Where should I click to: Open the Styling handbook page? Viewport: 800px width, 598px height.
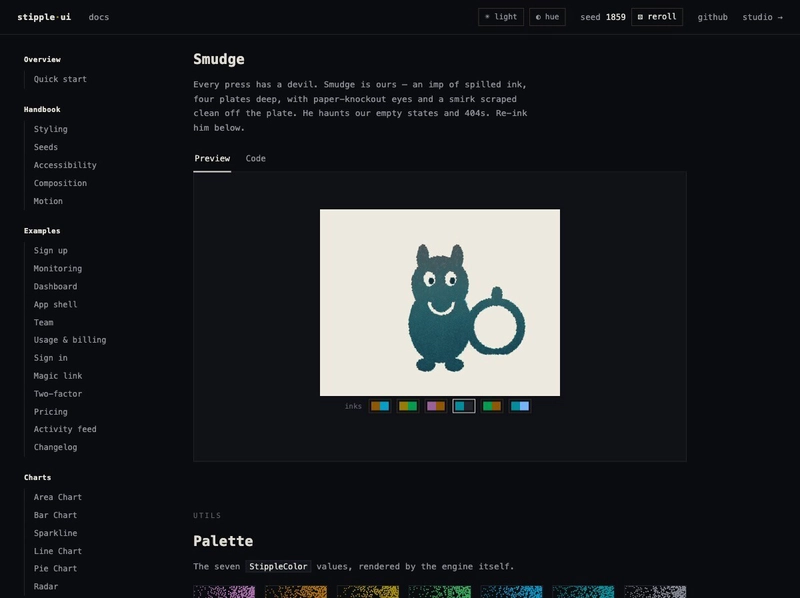[51, 129]
